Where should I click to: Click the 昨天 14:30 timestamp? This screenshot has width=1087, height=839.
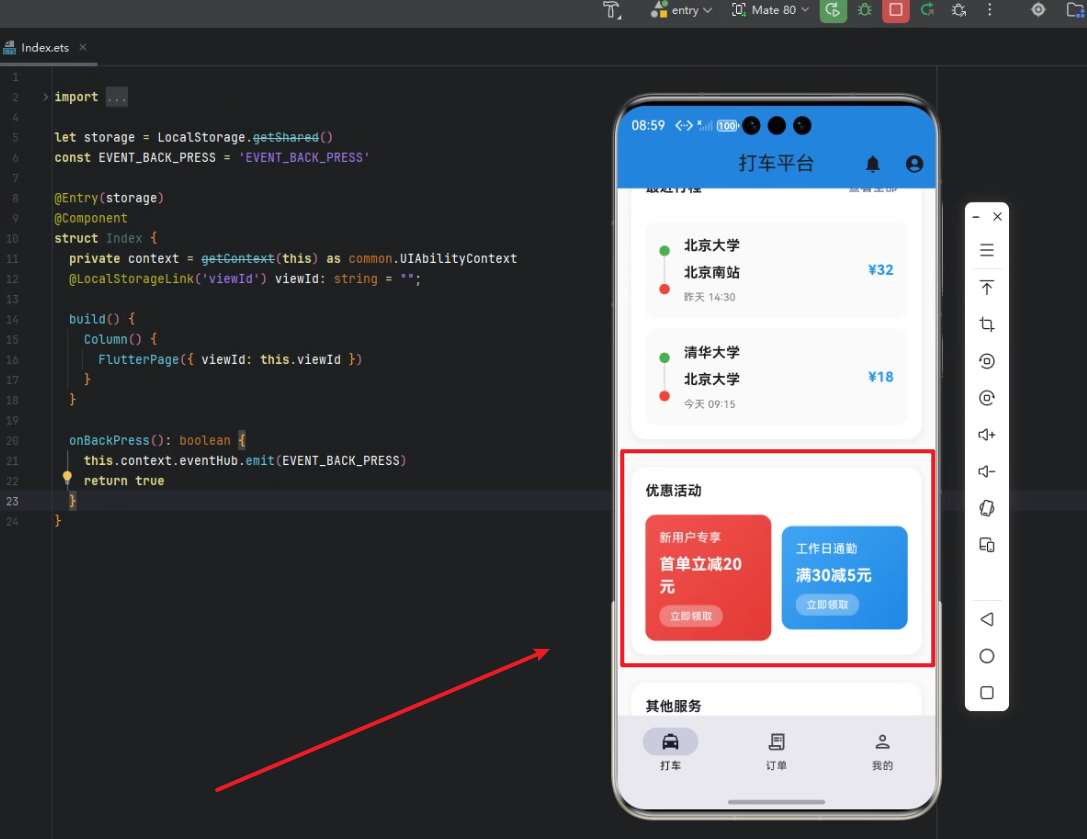(709, 297)
